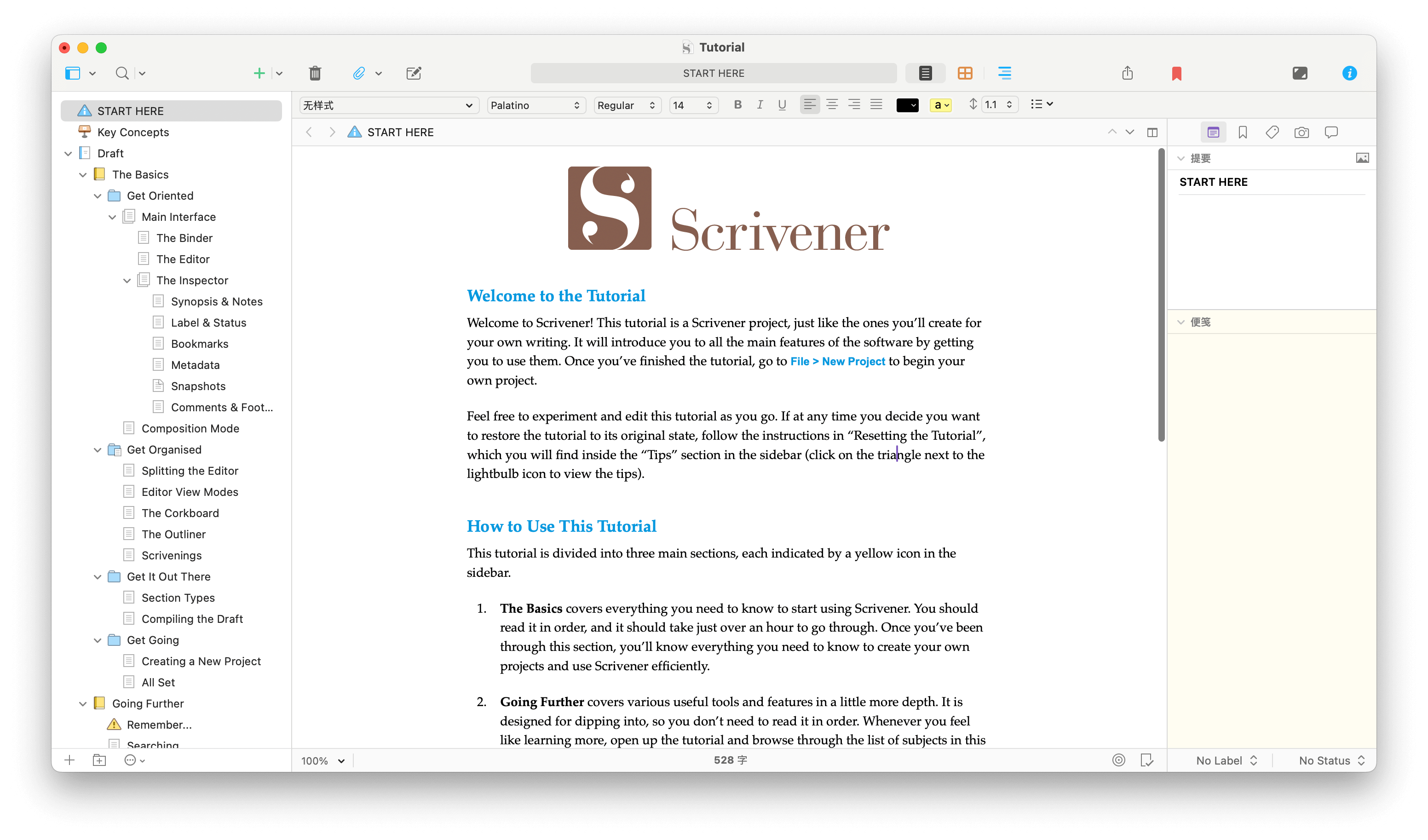Open the font style dropdown Regular

(624, 103)
